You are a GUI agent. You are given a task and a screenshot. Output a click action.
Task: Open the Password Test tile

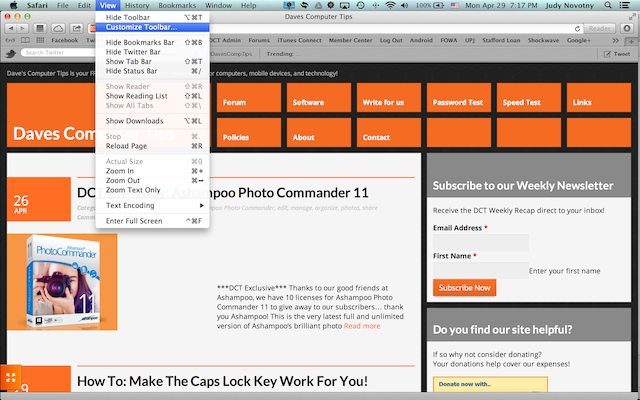tap(459, 98)
